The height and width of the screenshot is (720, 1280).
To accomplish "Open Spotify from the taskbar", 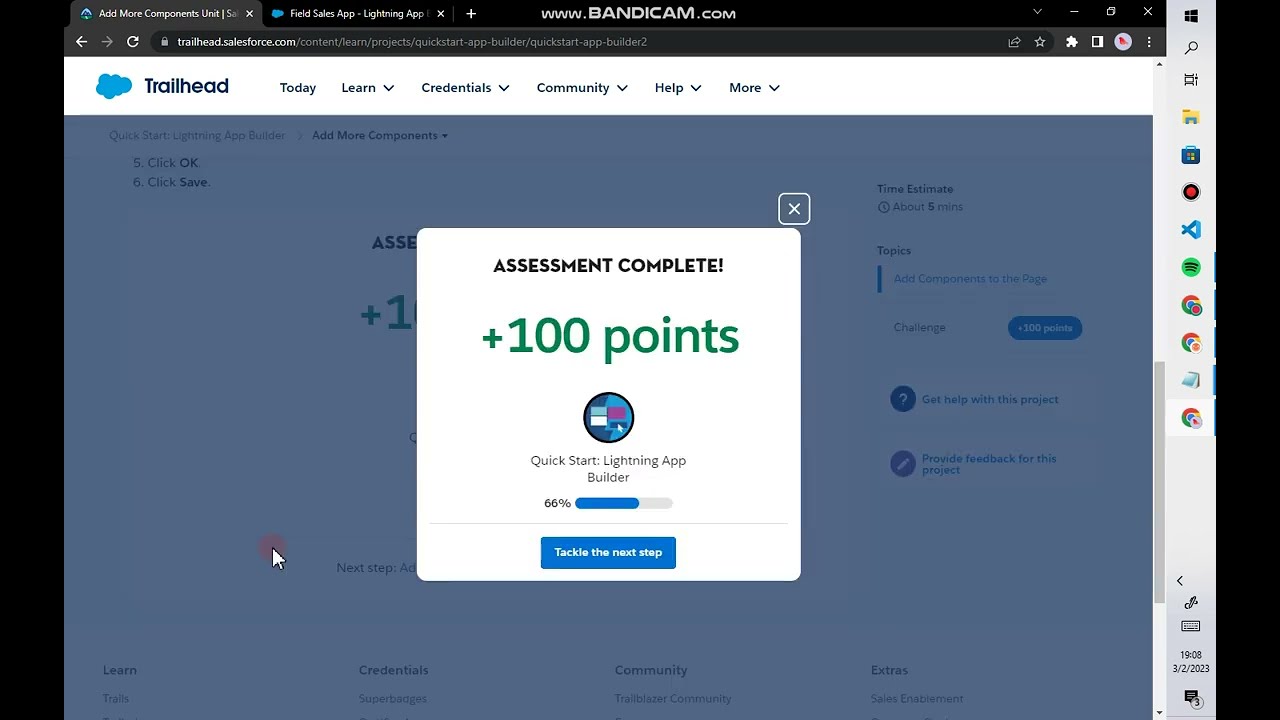I will point(1191,267).
